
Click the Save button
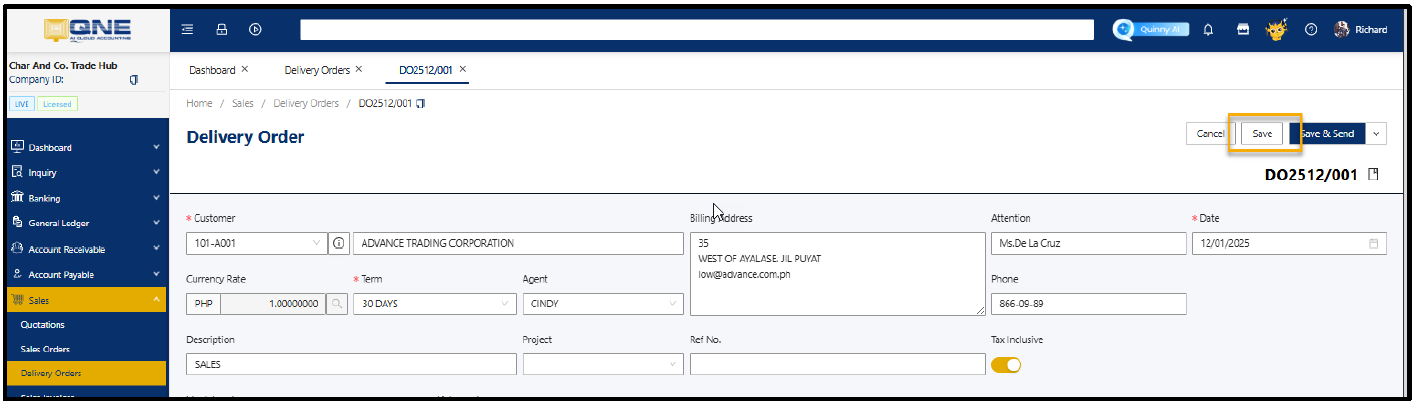[1262, 134]
